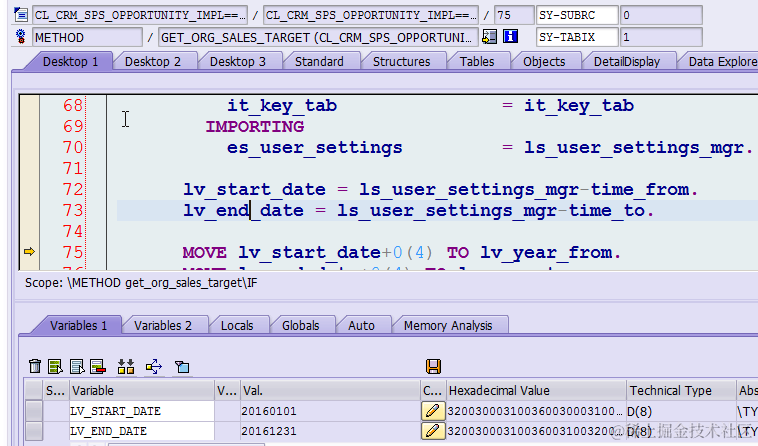Switch to the Desktop 2 tab
Image resolution: width=758 pixels, height=446 pixels.
click(x=153, y=61)
